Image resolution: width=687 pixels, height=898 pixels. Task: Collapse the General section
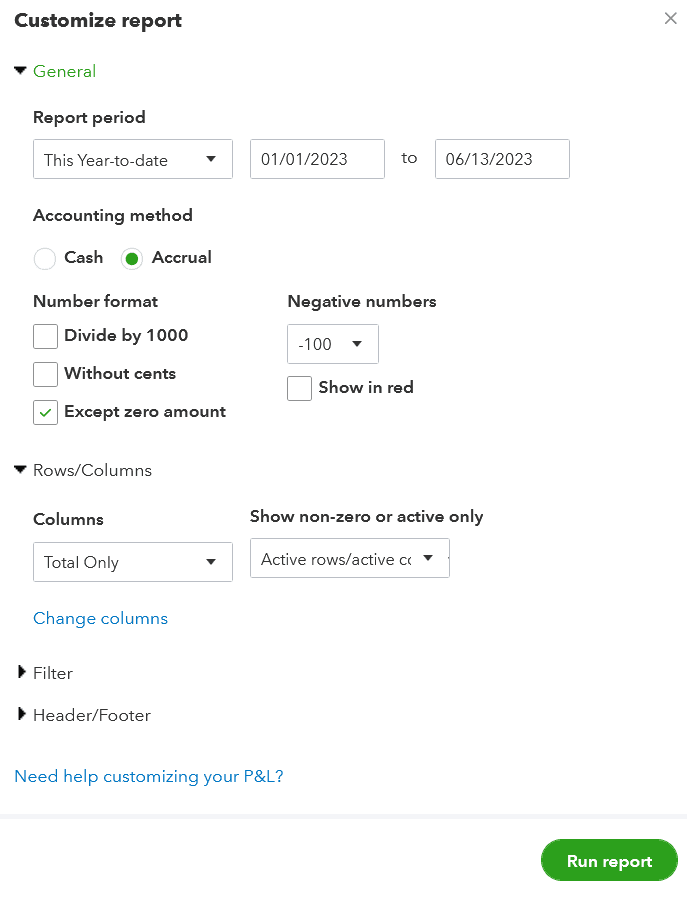(x=21, y=71)
